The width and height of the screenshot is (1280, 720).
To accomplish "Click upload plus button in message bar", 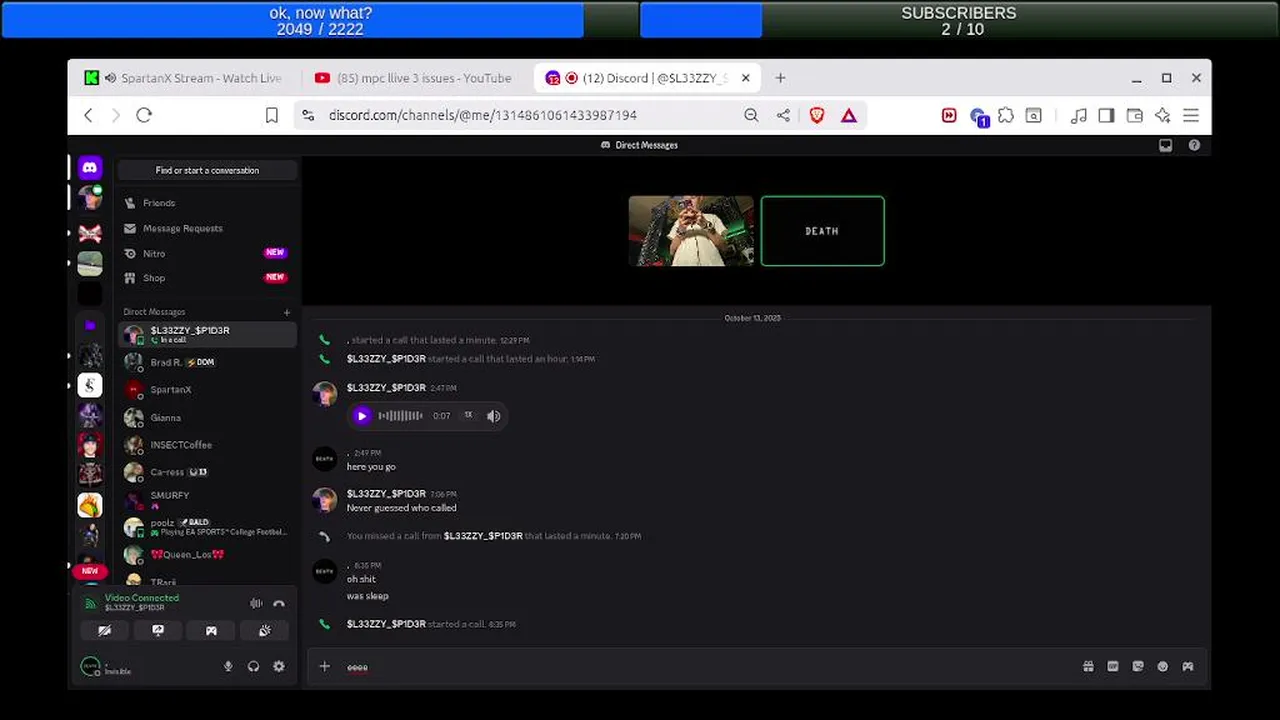I will click(x=324, y=666).
